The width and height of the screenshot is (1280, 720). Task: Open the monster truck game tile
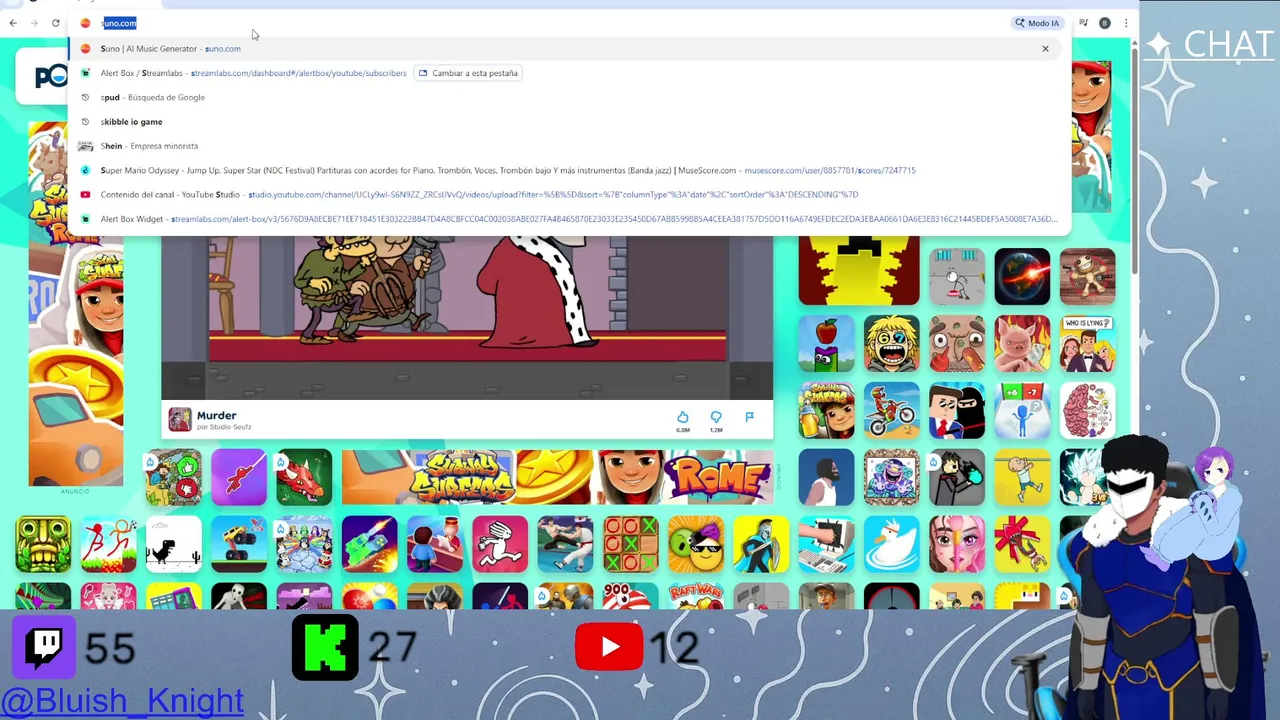click(x=239, y=544)
